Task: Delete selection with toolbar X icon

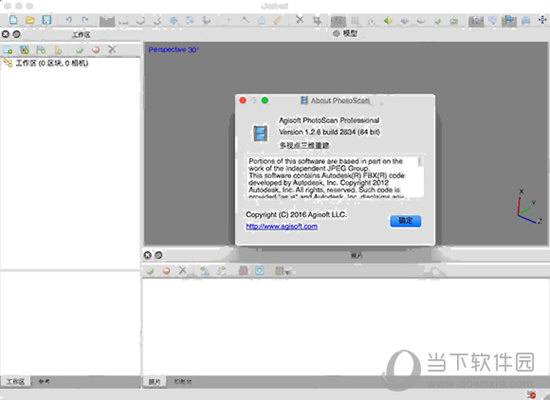Action: pos(300,20)
